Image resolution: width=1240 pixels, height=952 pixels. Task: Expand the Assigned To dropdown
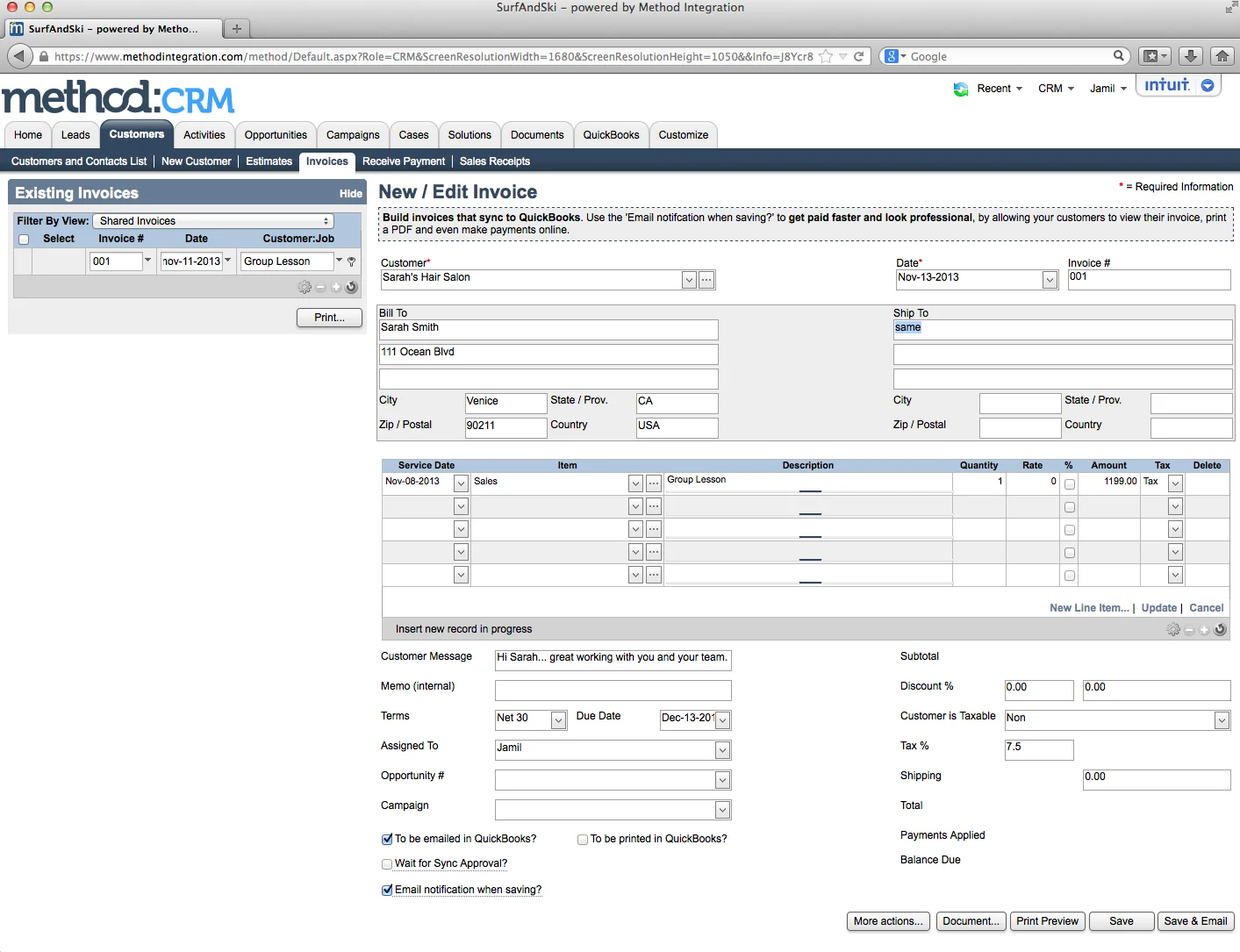722,750
